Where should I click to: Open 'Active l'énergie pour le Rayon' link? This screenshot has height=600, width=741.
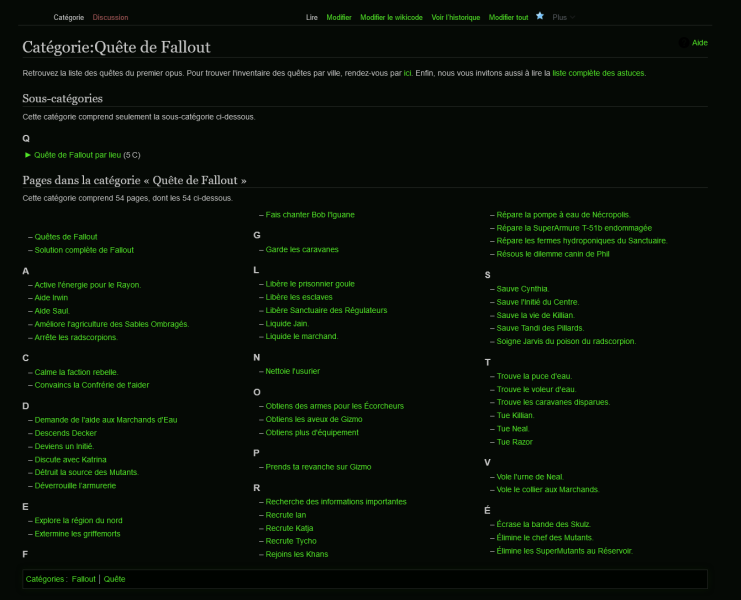tap(87, 285)
